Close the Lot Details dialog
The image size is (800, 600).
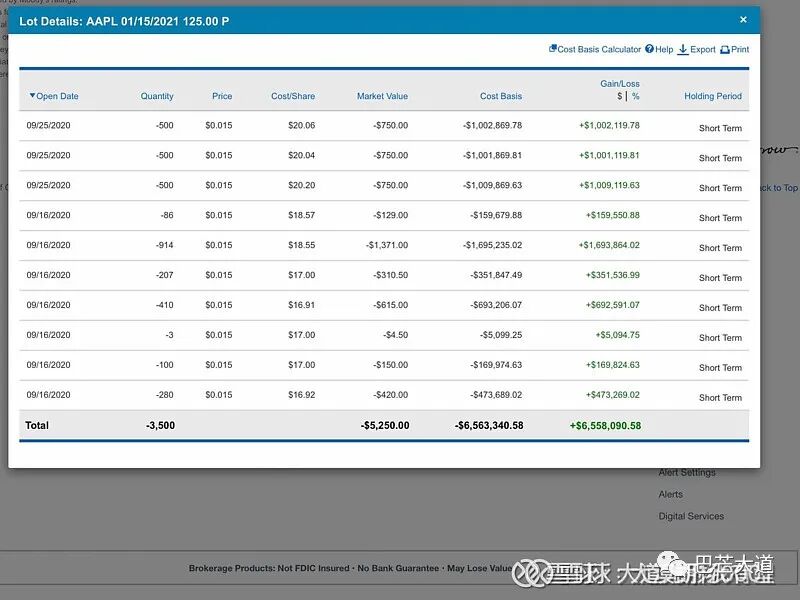click(743, 19)
